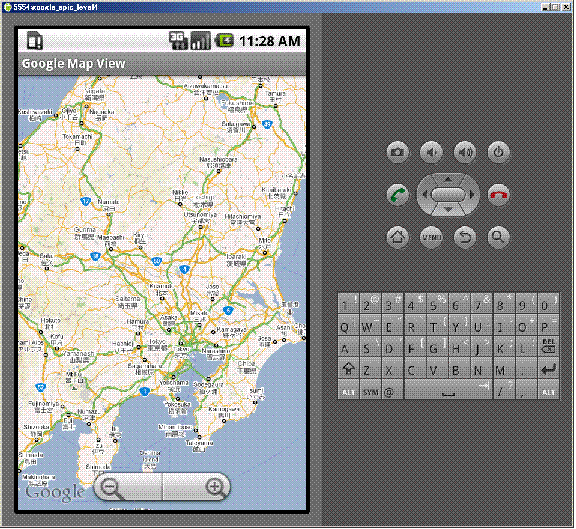576x529 pixels.
Task: Click the B key
Action: click(459, 369)
